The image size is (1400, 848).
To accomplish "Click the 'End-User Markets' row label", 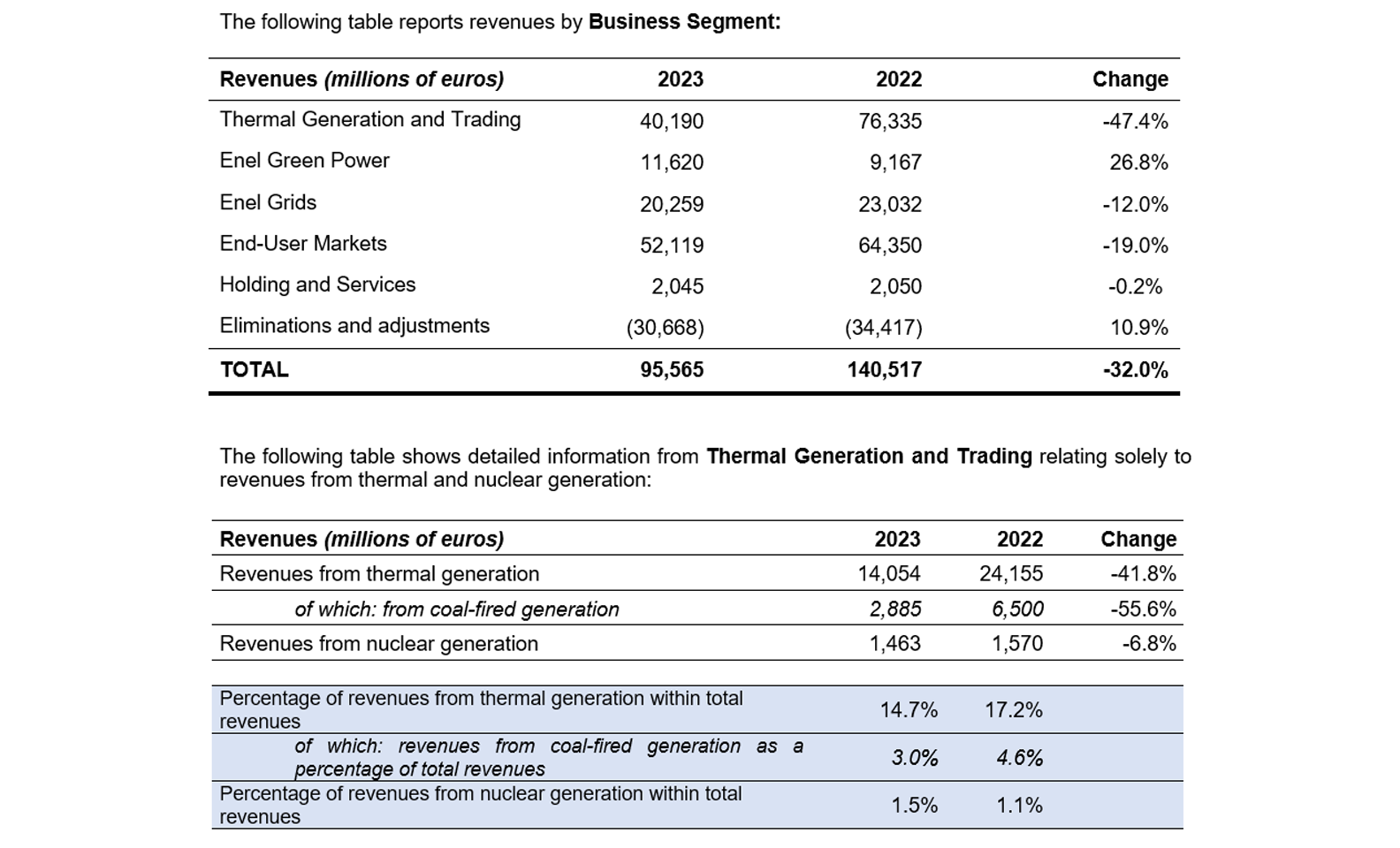I will [303, 243].
